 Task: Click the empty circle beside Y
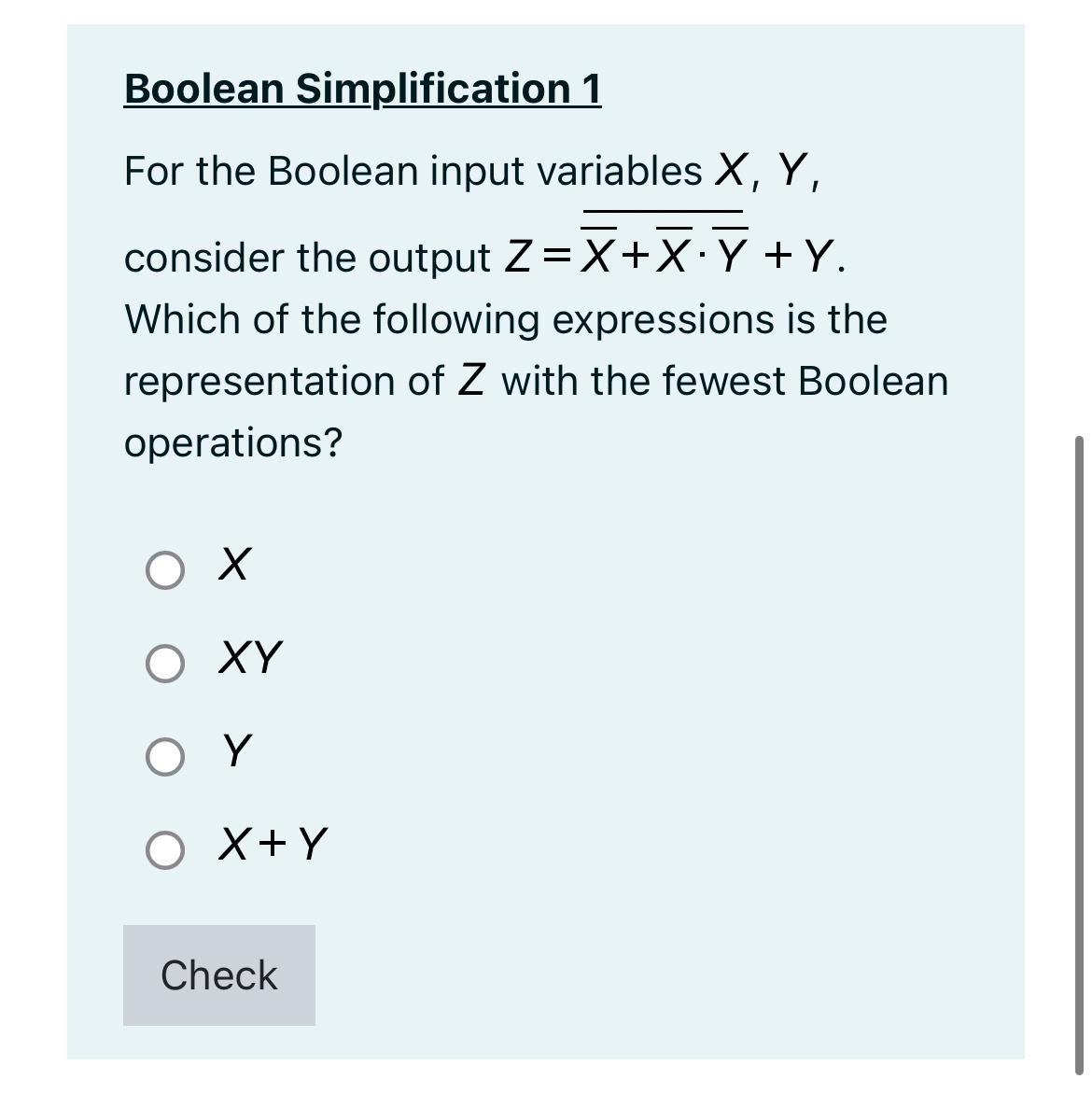(x=165, y=755)
